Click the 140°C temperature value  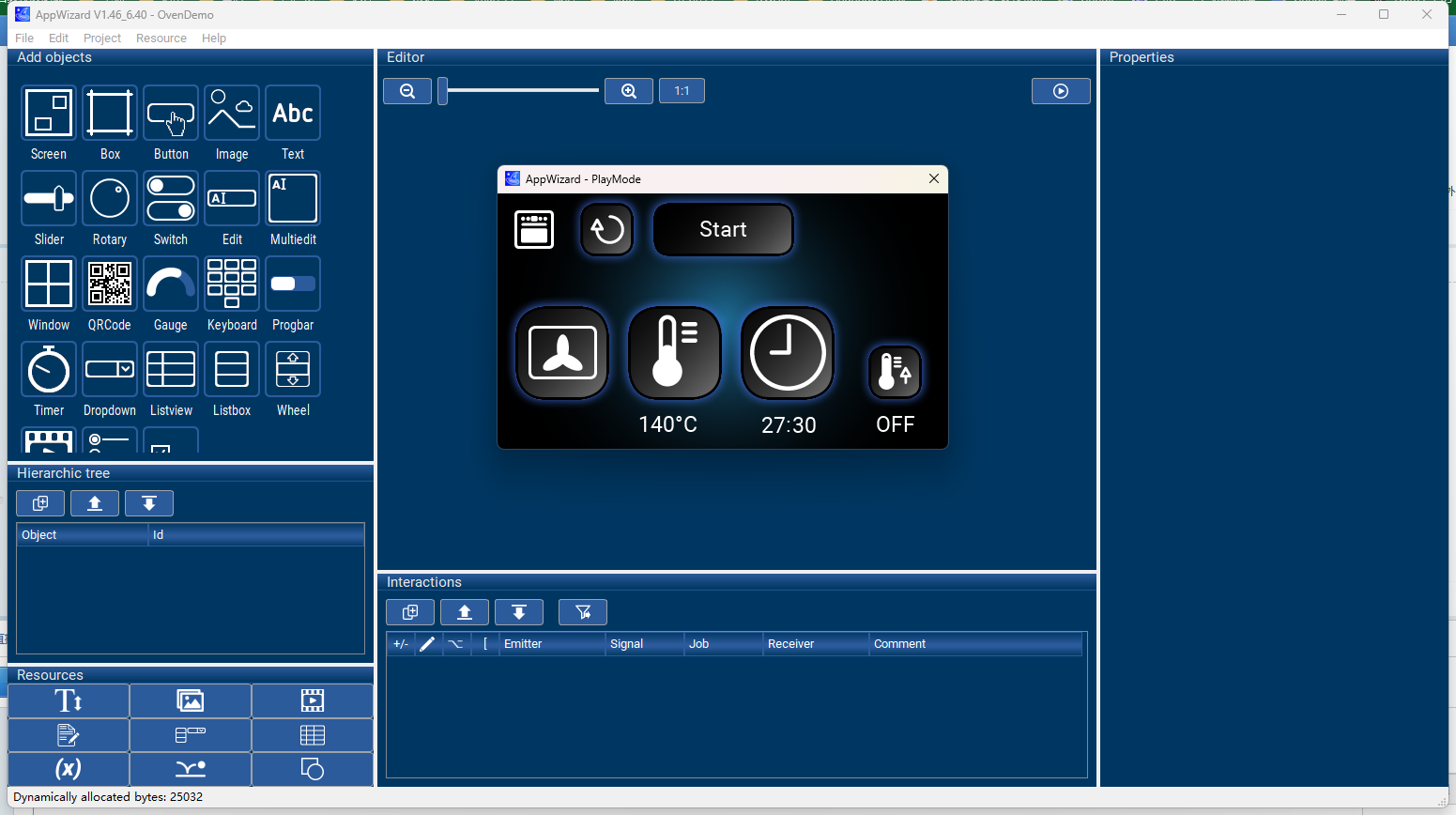(668, 424)
